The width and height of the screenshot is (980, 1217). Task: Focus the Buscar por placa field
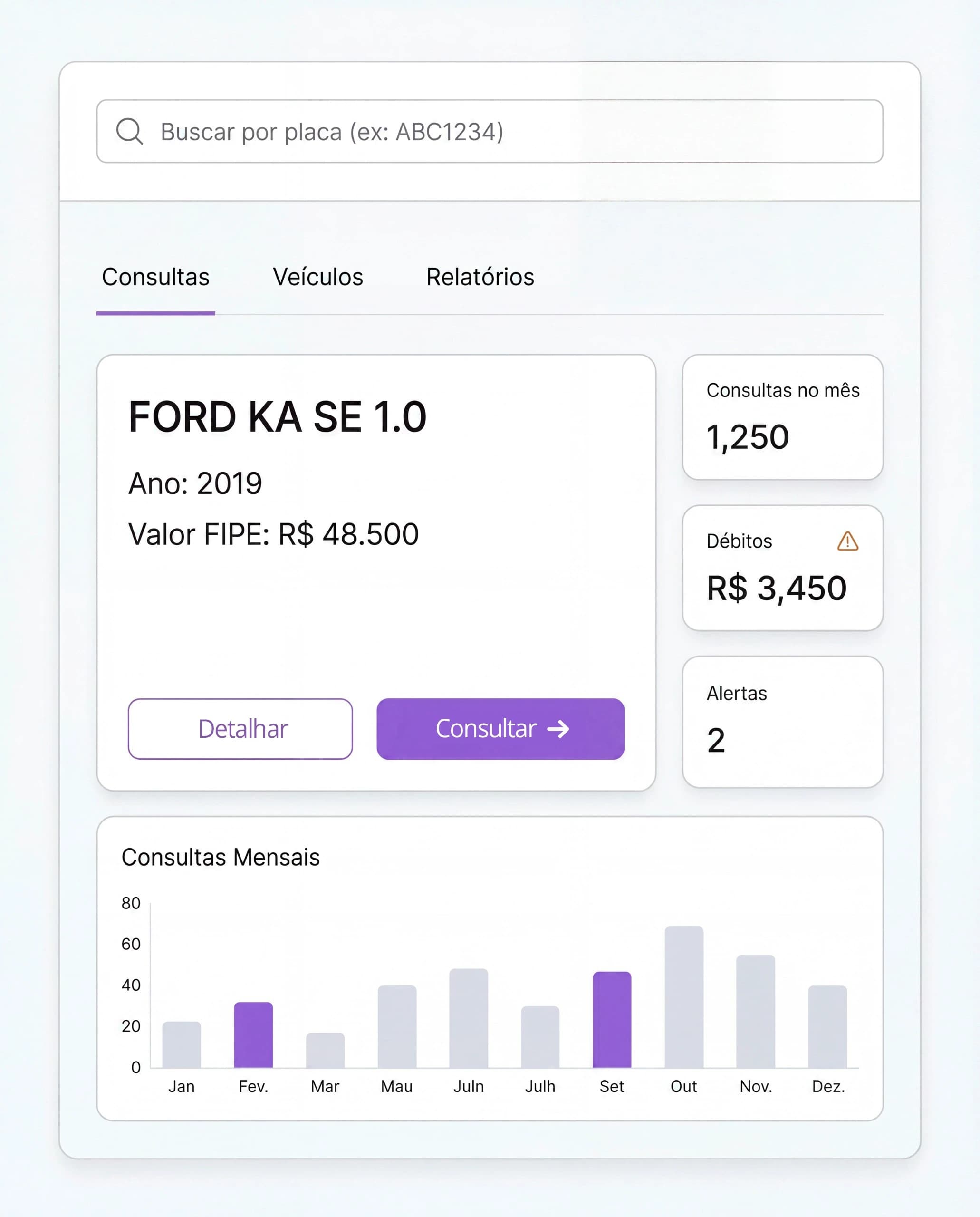[x=490, y=132]
